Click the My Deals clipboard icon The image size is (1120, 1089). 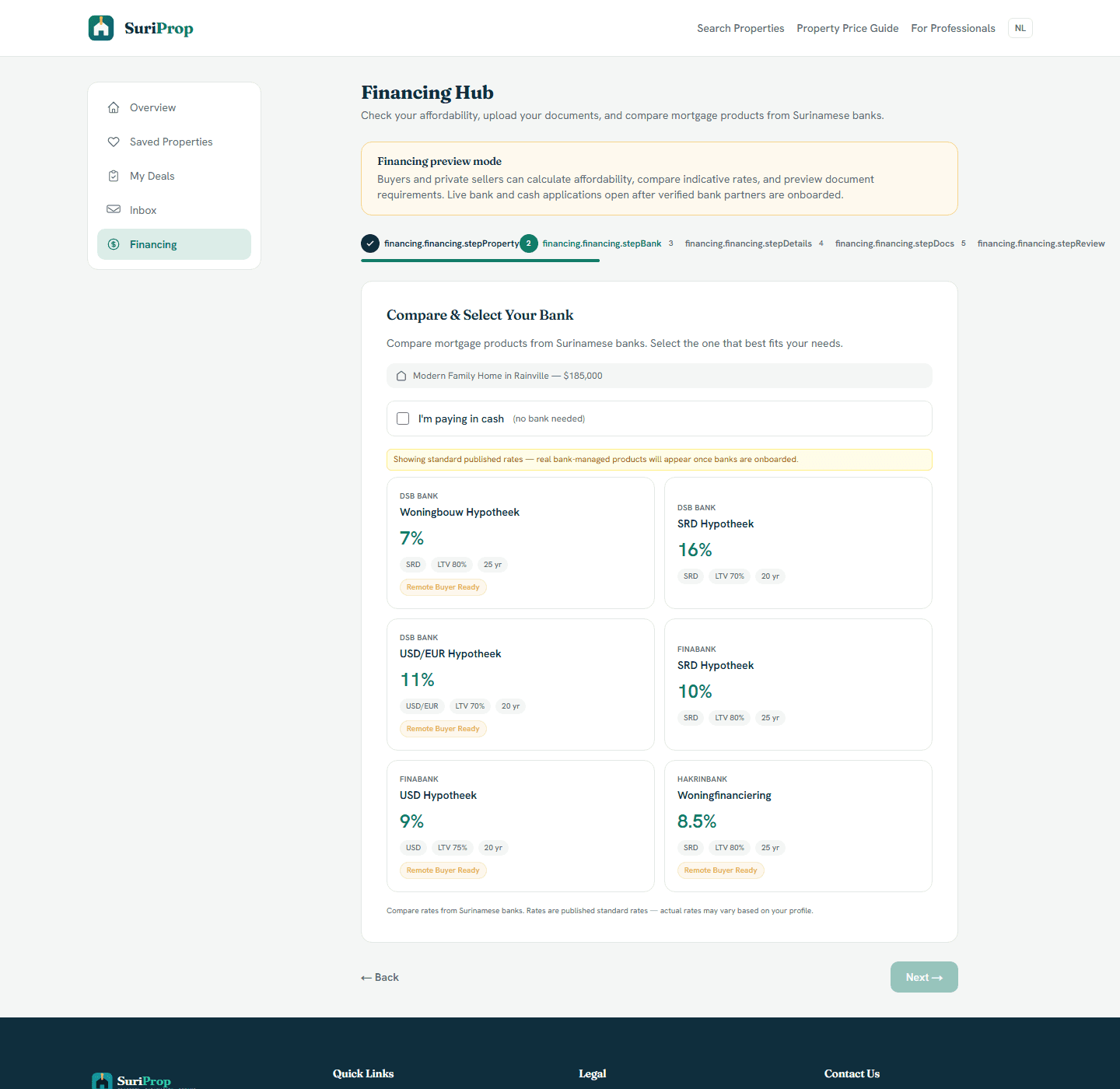[x=114, y=176]
